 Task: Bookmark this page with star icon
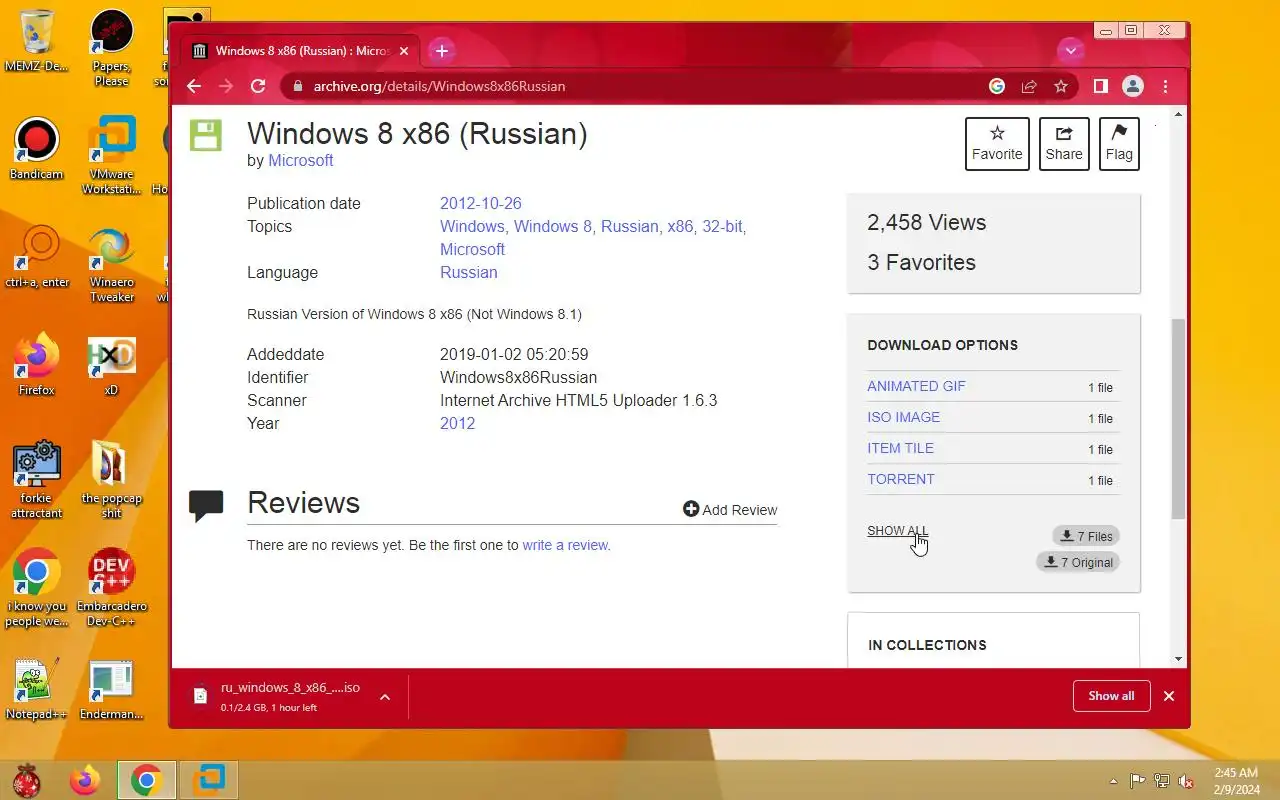(1061, 86)
